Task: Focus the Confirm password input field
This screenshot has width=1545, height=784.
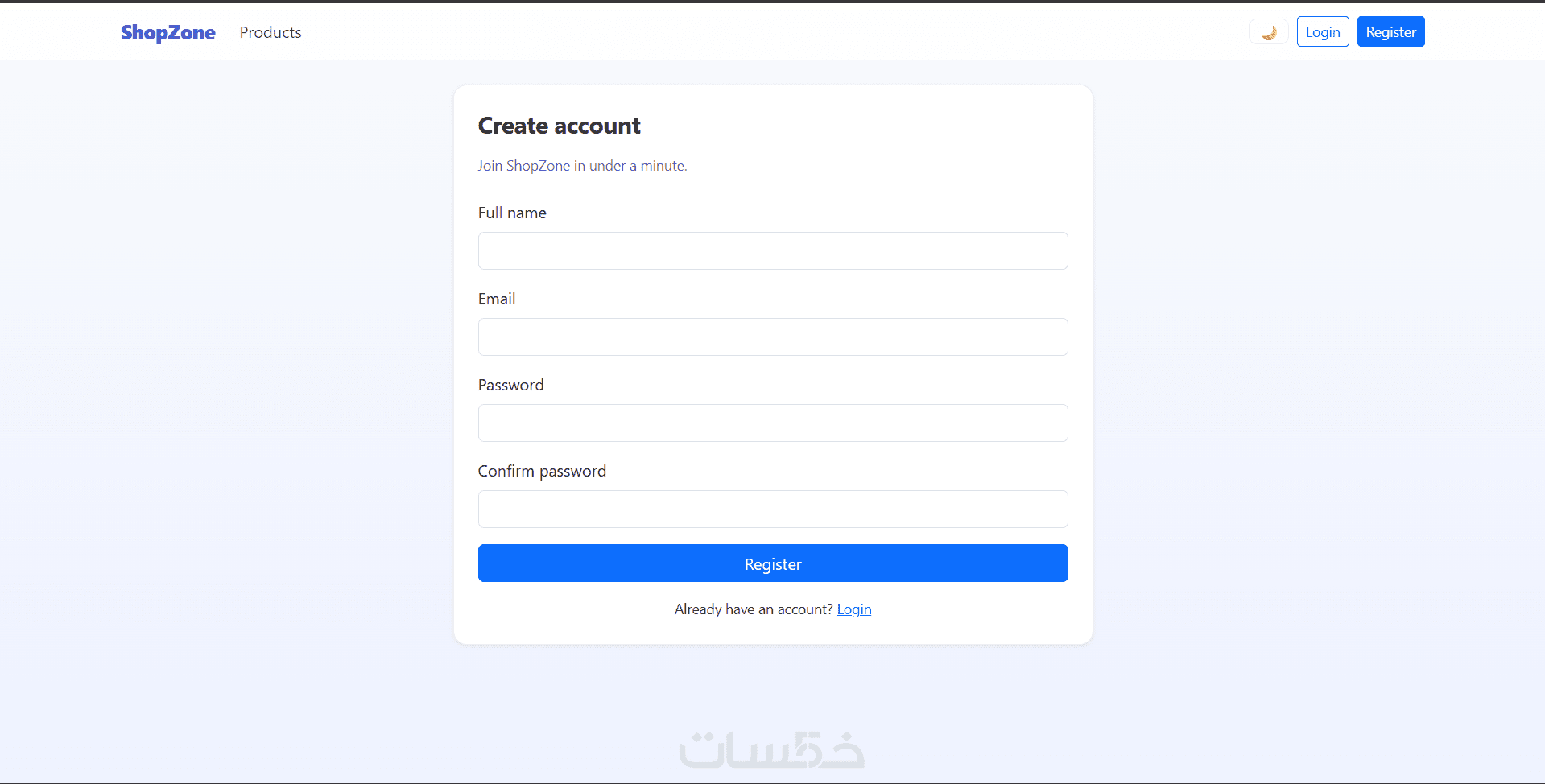Action: click(x=773, y=510)
